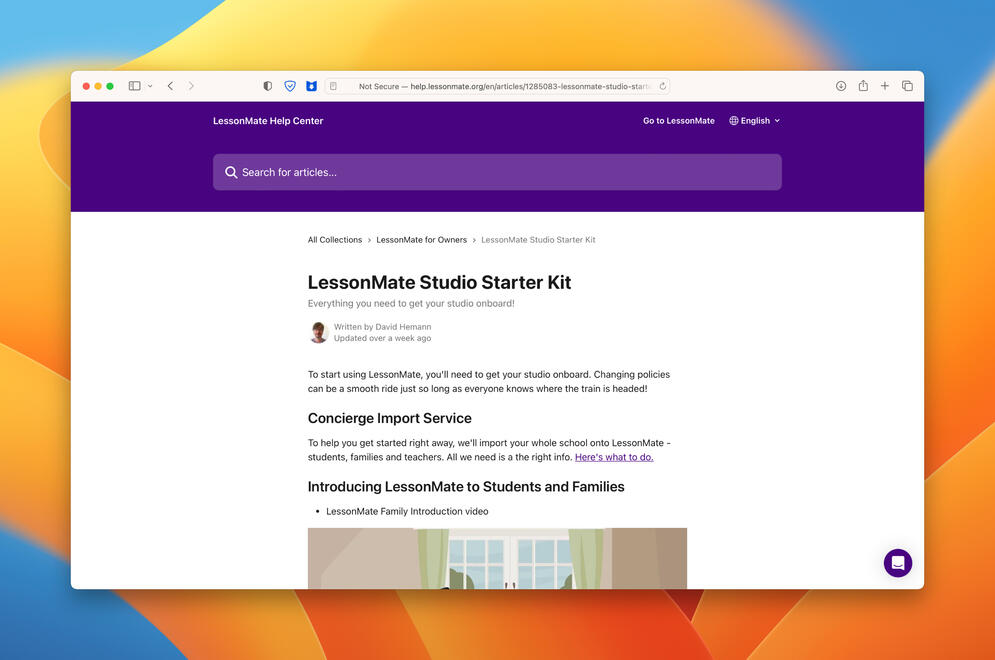
Task: Close the Safari window
Action: [86, 86]
